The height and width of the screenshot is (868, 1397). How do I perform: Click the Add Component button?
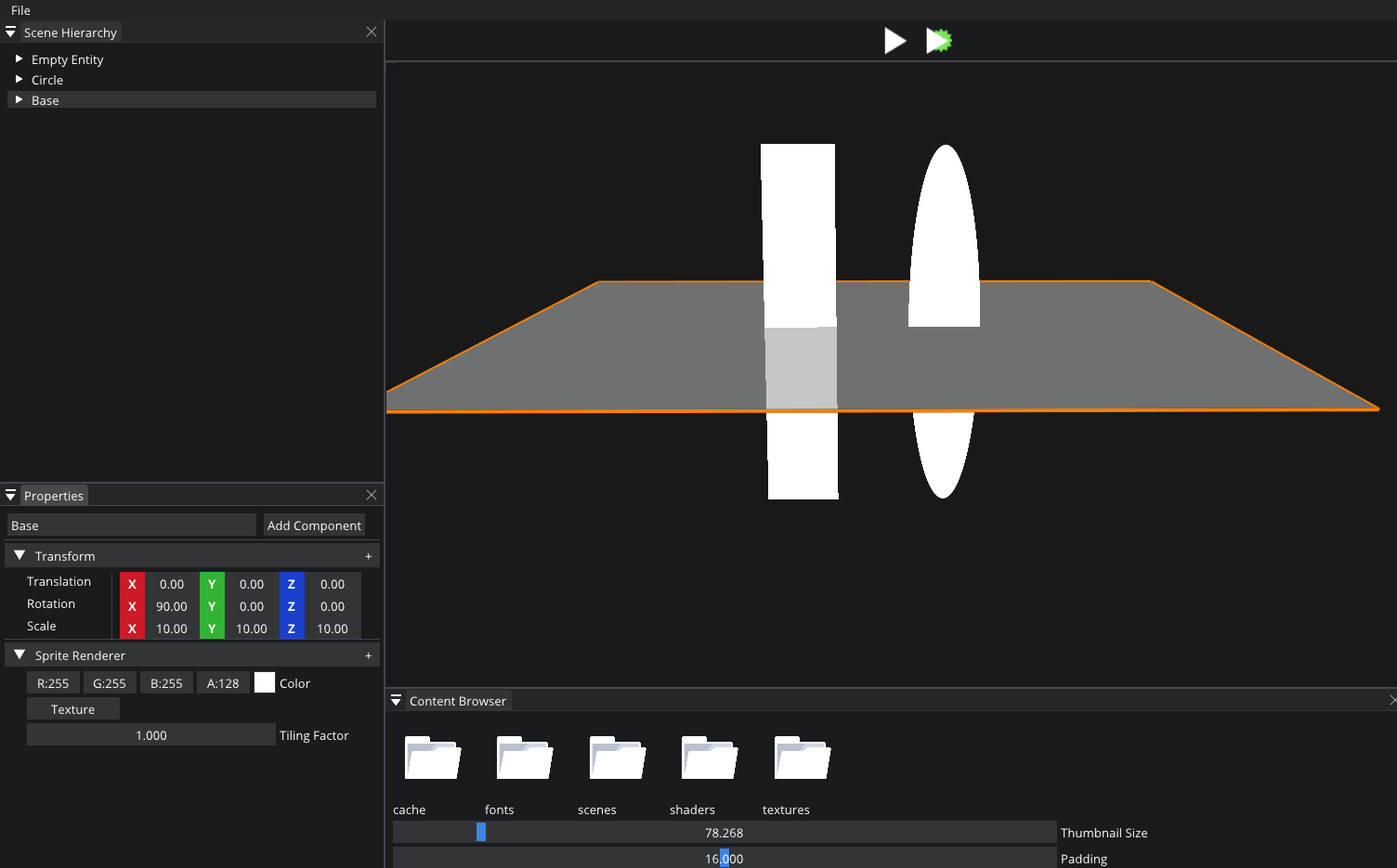click(314, 525)
